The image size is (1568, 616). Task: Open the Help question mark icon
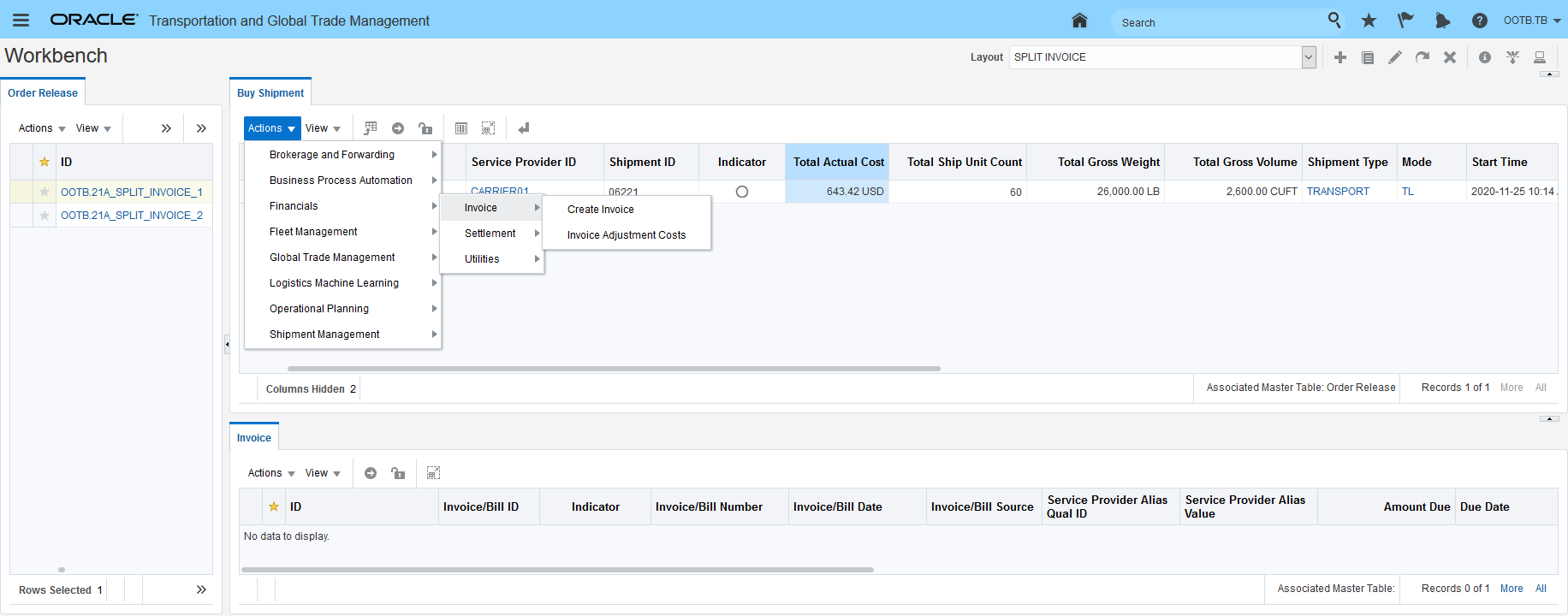(x=1479, y=21)
